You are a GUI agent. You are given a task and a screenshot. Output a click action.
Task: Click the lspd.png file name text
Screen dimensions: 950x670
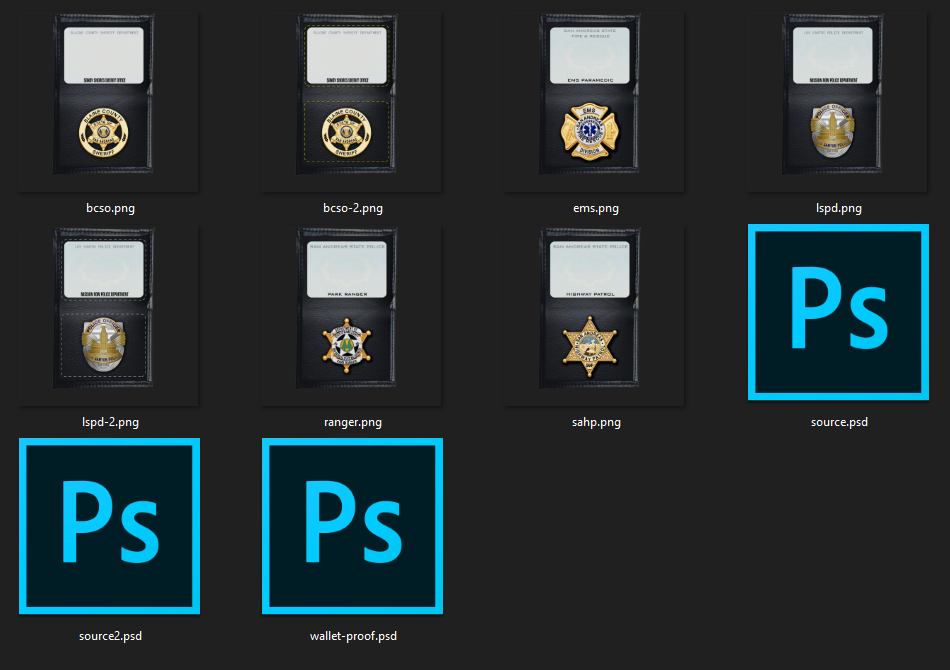[838, 208]
